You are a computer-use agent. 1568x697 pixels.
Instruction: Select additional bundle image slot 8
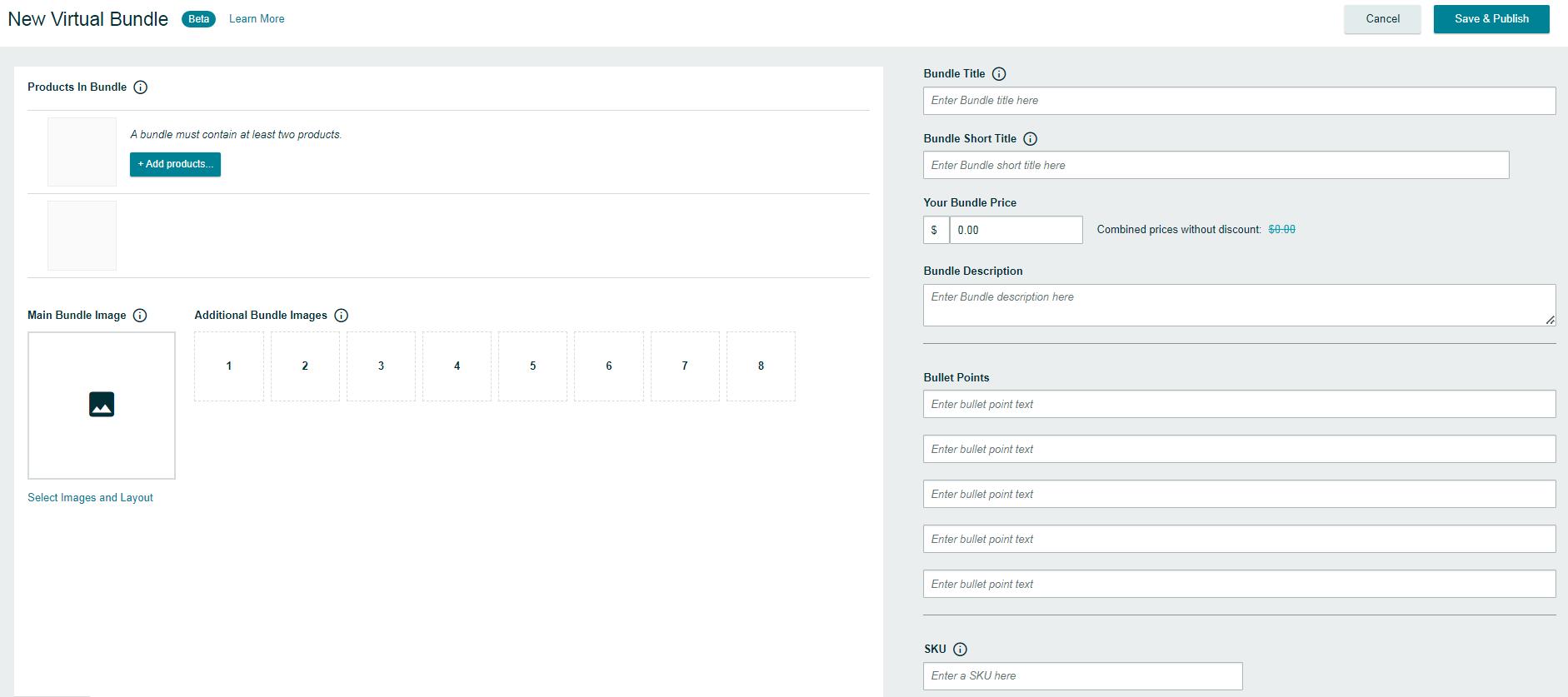click(x=761, y=366)
